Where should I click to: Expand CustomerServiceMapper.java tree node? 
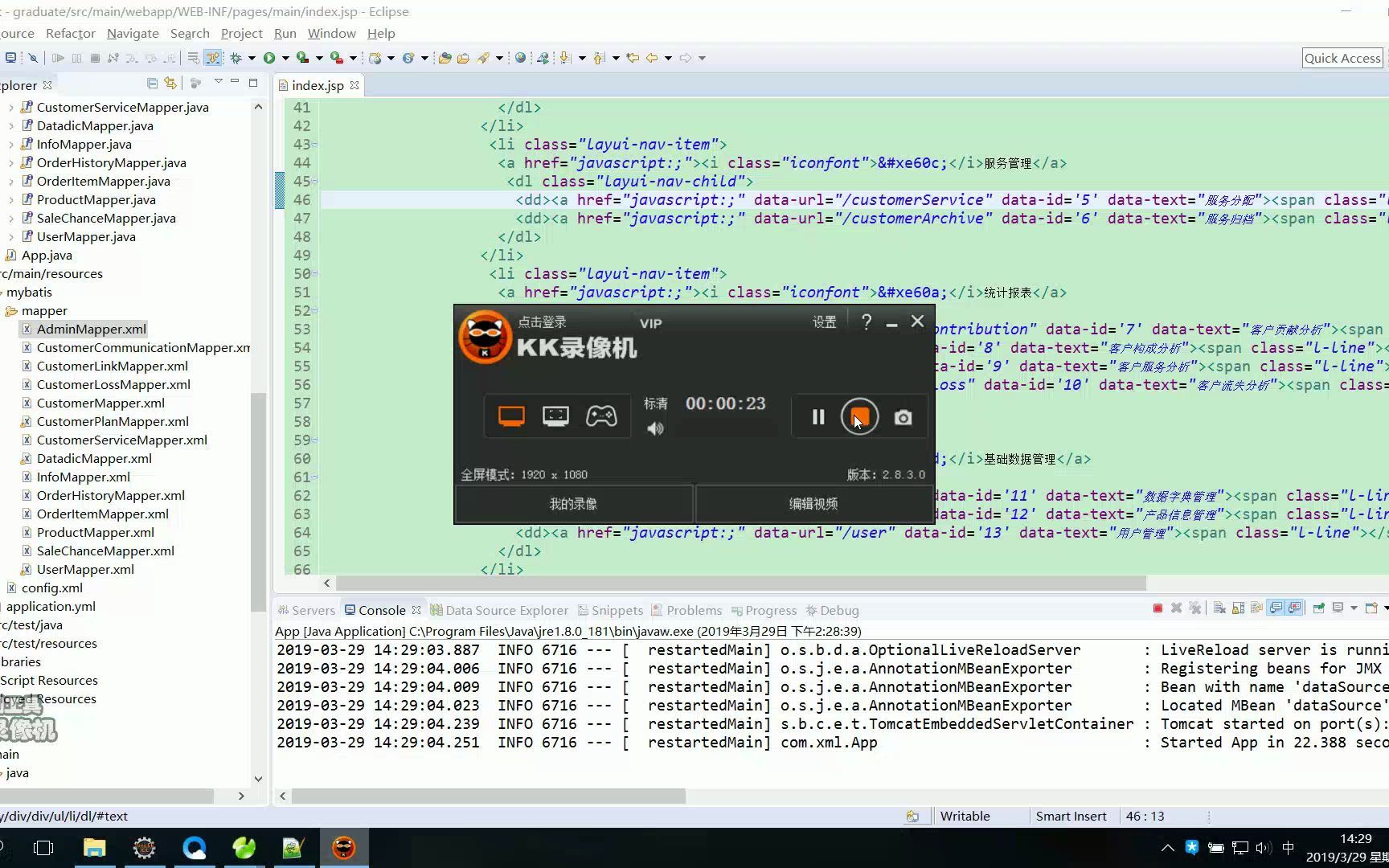click(x=10, y=108)
